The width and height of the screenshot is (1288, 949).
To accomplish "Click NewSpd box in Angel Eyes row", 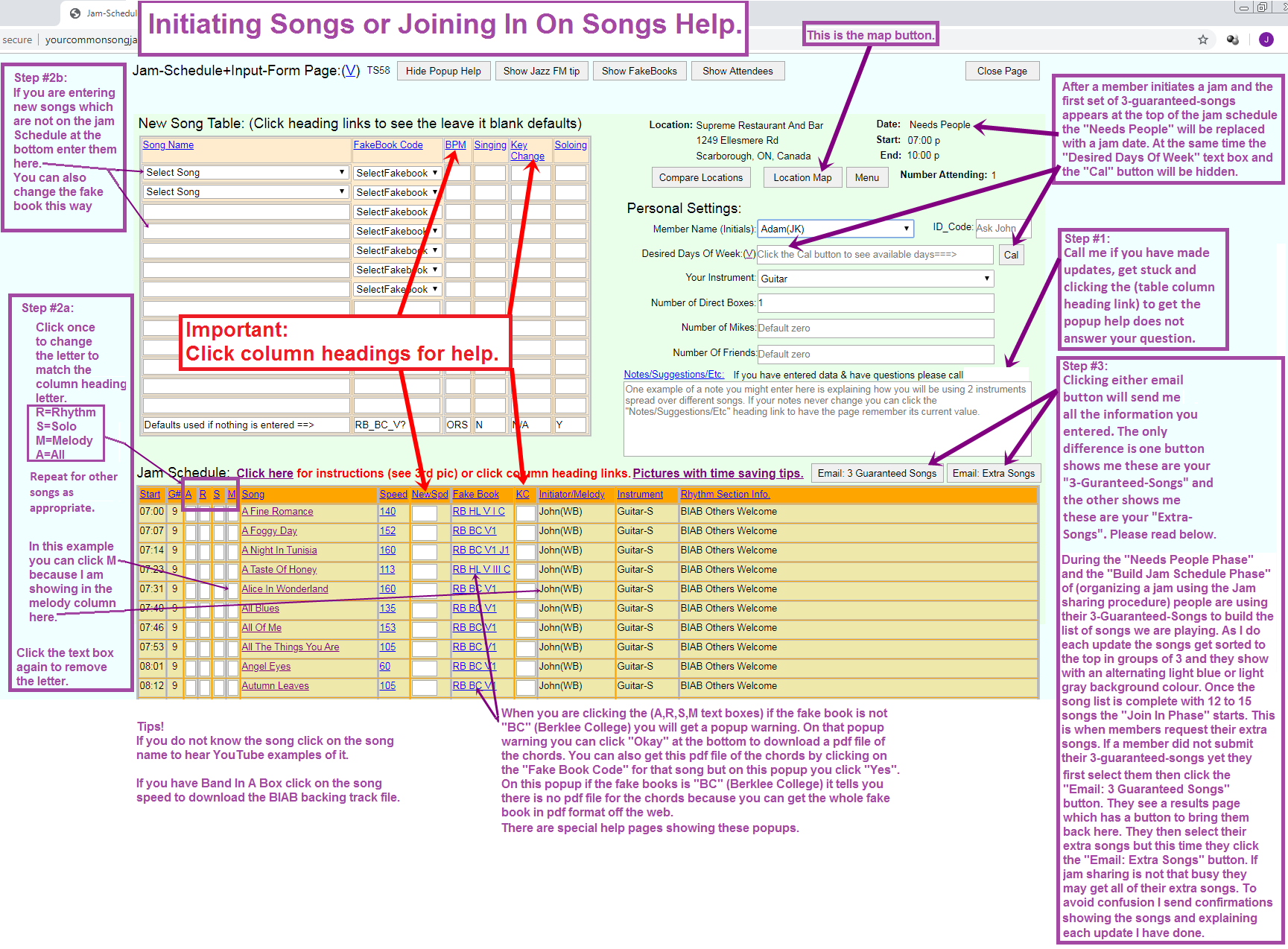I will click(425, 667).
